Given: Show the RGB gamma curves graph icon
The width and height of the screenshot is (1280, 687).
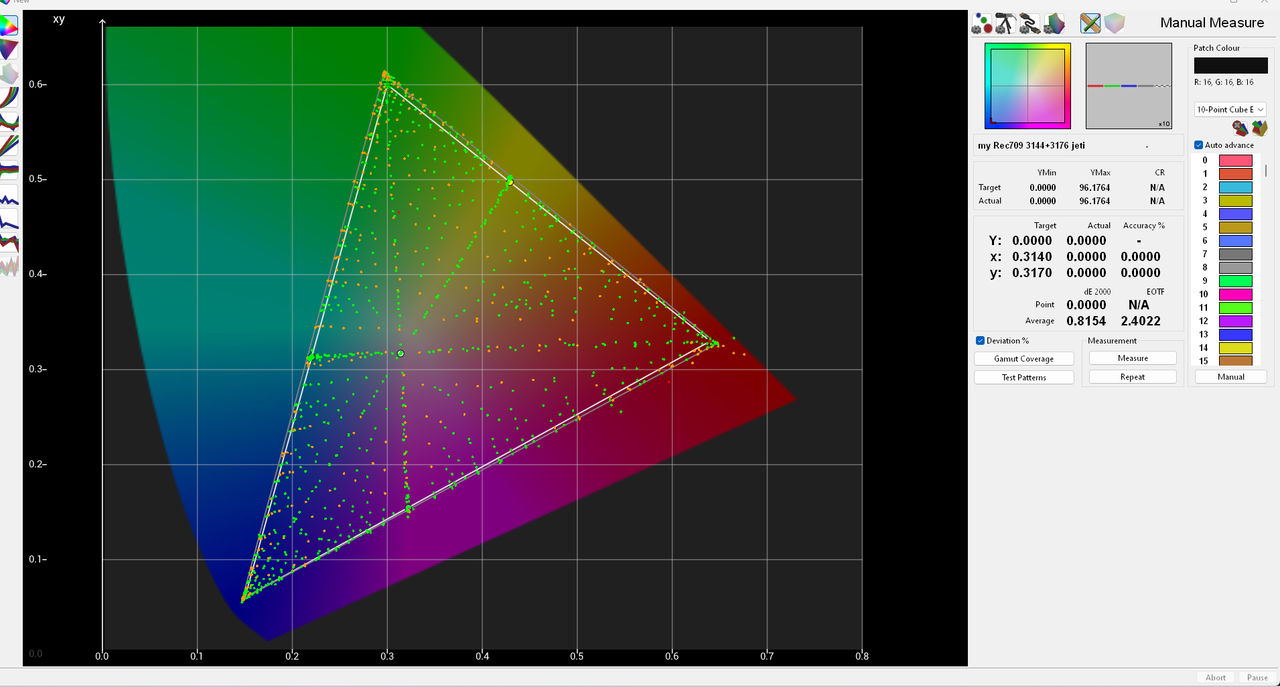Looking at the screenshot, I should point(9,97).
